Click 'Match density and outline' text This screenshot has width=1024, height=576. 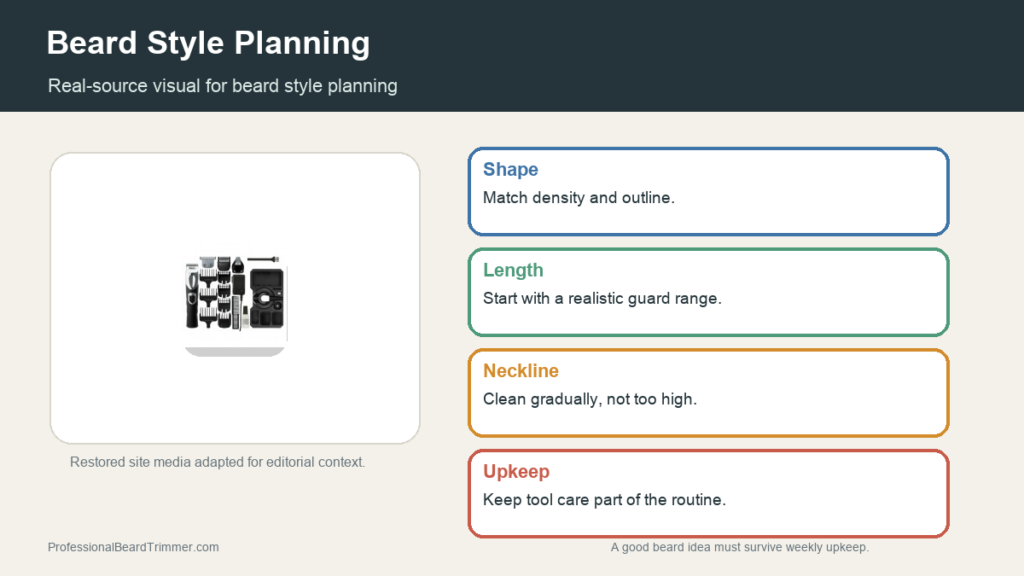click(x=579, y=198)
